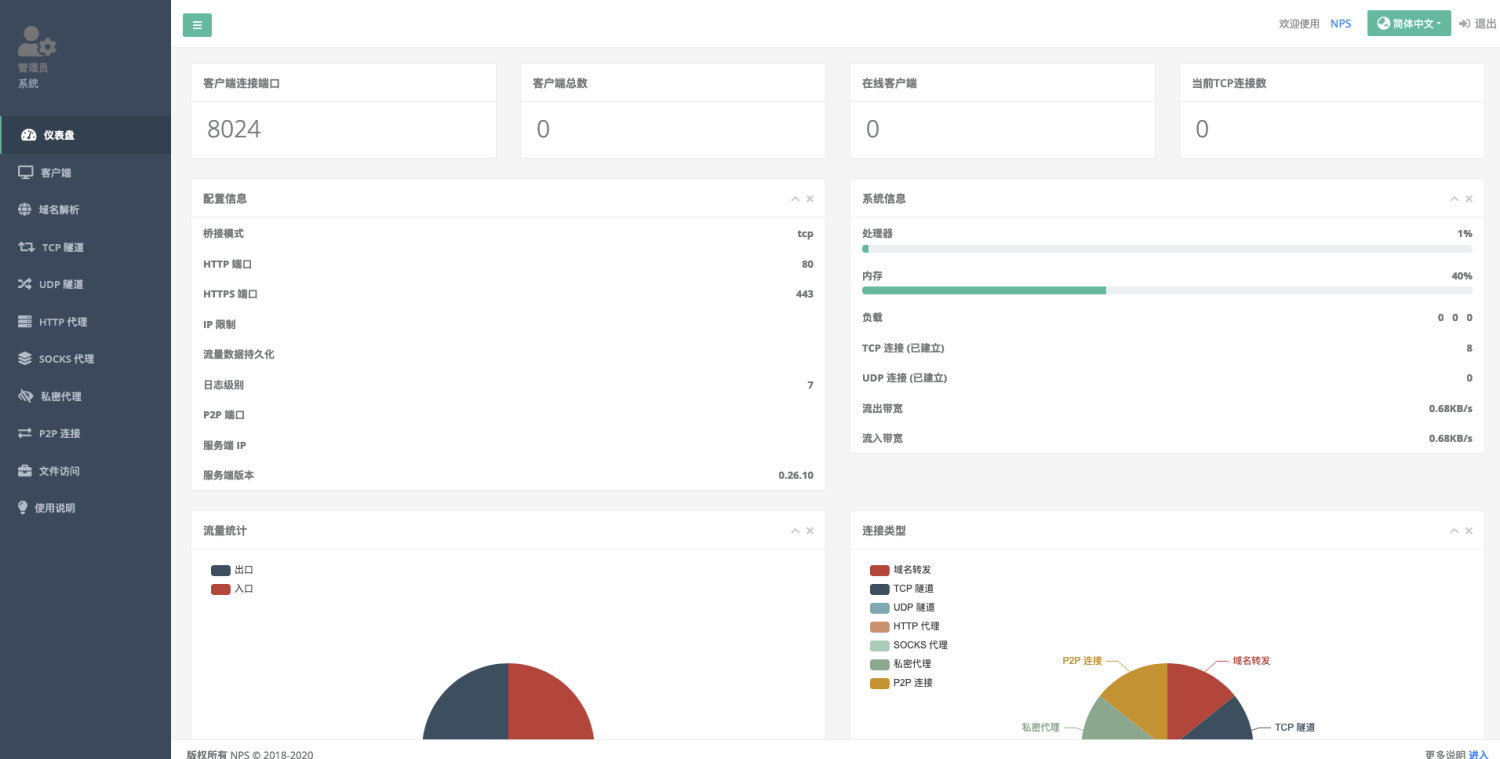
Task: Select 私密代理 in the sidebar
Action: click(x=85, y=396)
